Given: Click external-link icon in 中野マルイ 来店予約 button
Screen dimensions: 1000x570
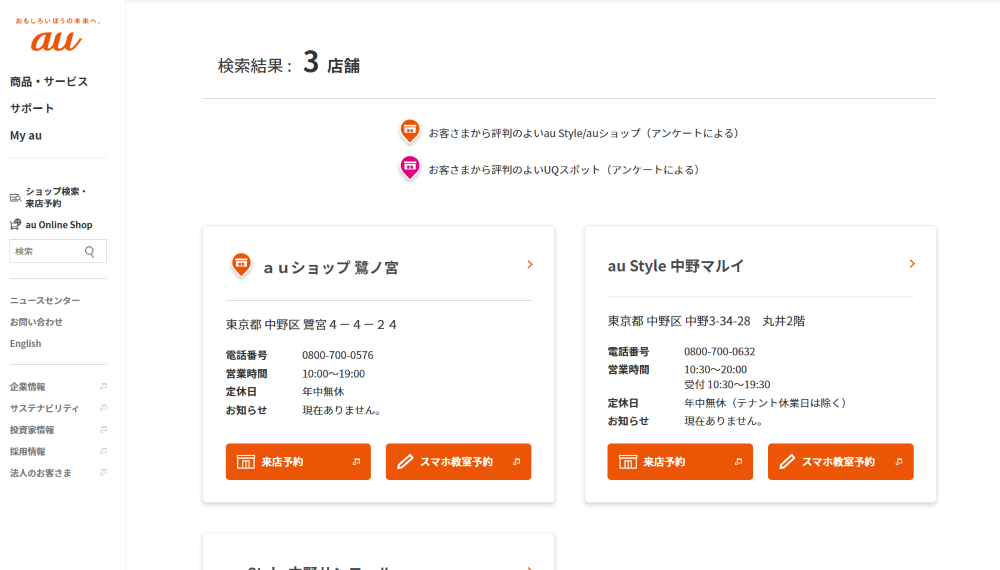Looking at the screenshot, I should (739, 462).
